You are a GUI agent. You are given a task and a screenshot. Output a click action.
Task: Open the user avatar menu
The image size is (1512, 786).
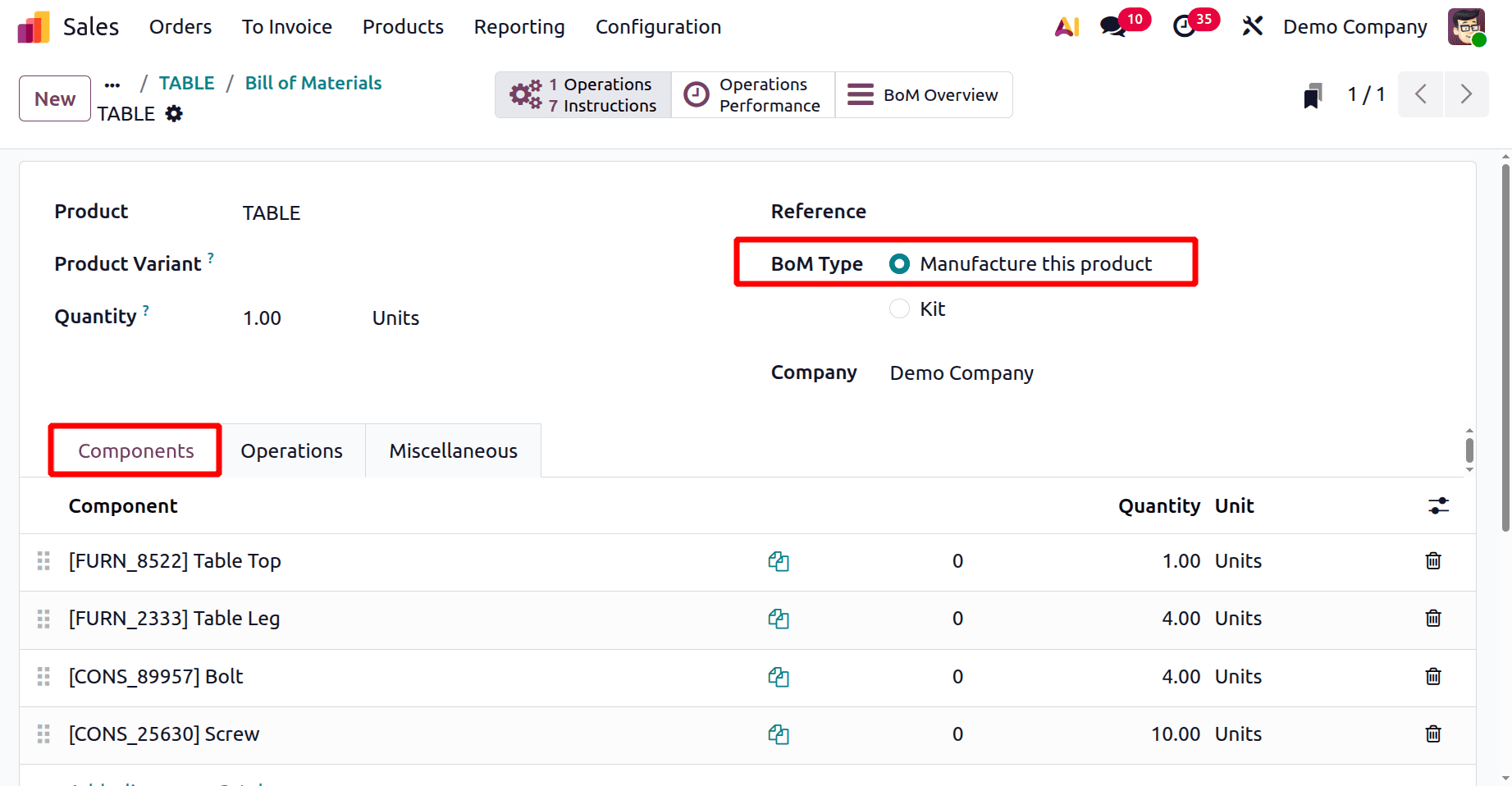click(x=1467, y=26)
